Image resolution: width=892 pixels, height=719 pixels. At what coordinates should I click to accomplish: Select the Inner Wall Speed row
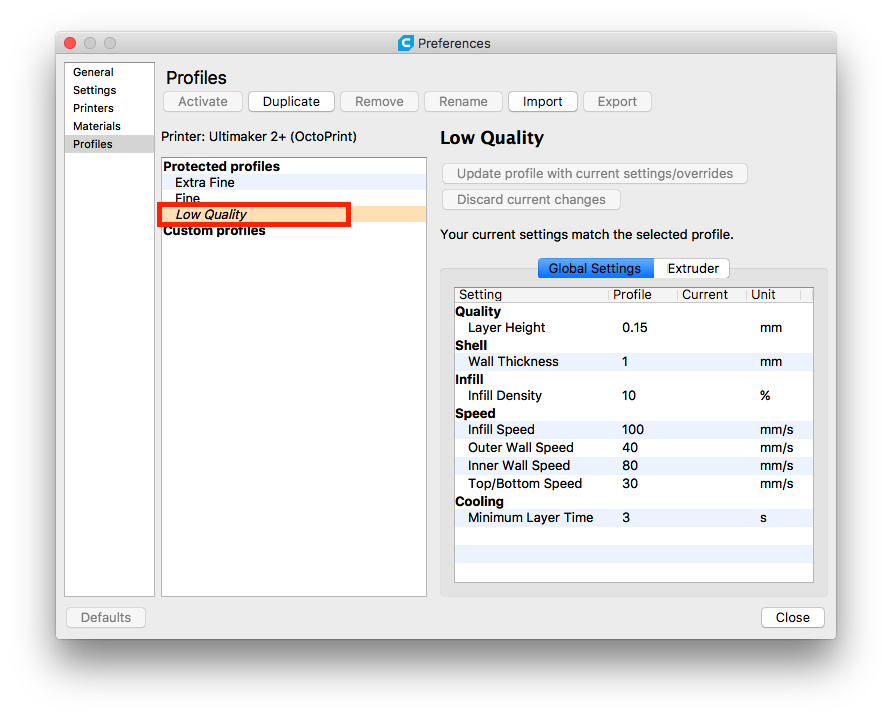[634, 466]
